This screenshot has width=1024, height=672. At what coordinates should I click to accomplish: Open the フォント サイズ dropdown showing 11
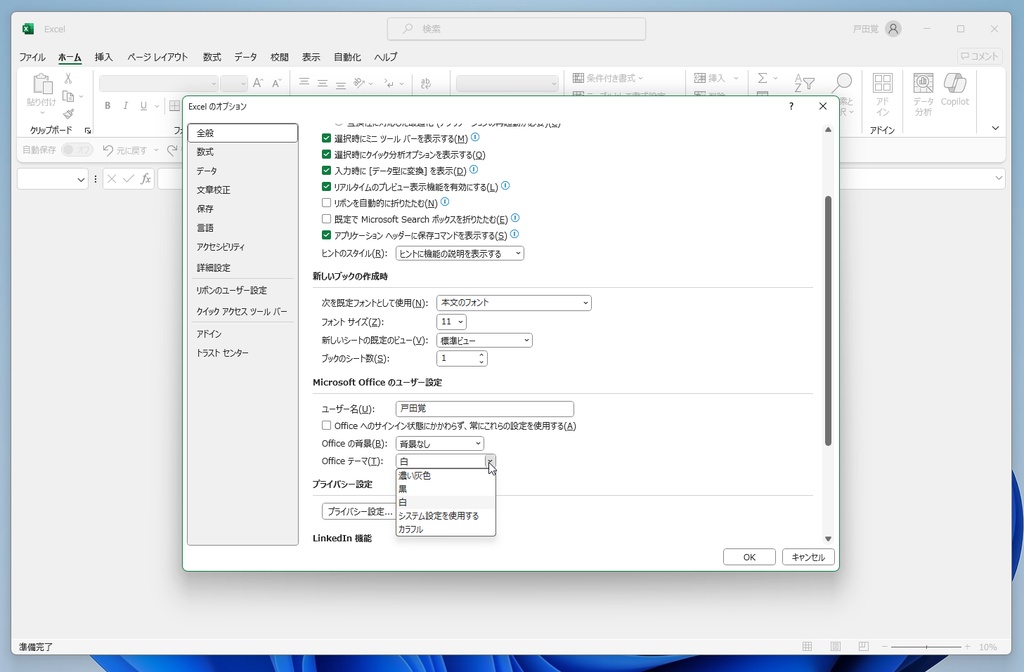pos(451,322)
